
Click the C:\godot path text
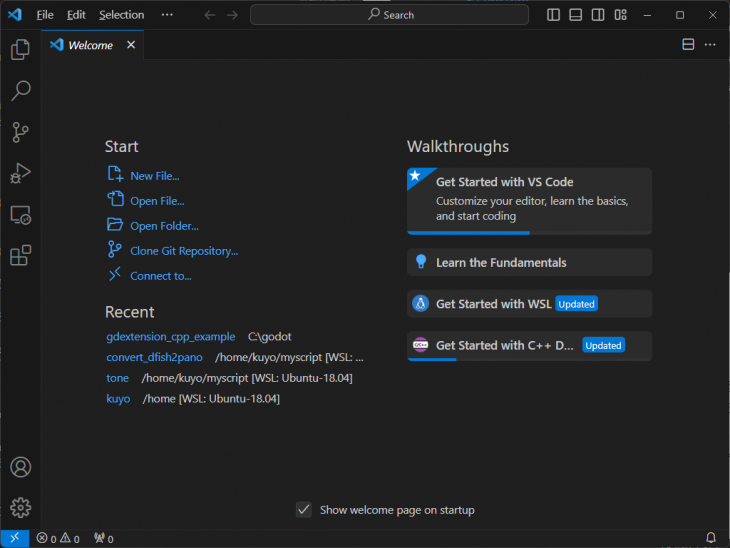point(270,337)
